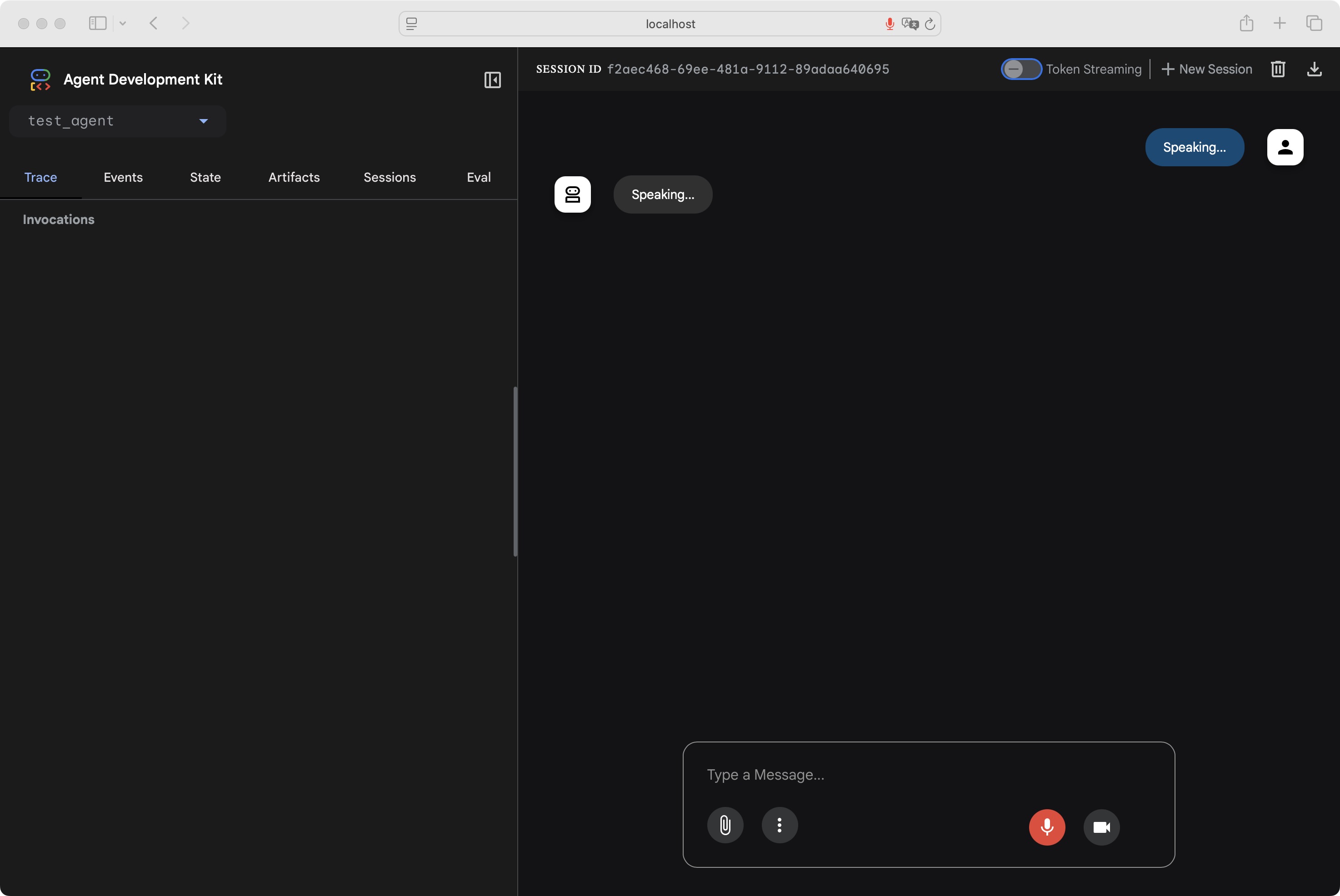Image resolution: width=1340 pixels, height=896 pixels.
Task: Open the test_agent selection dropdown
Action: click(x=118, y=121)
